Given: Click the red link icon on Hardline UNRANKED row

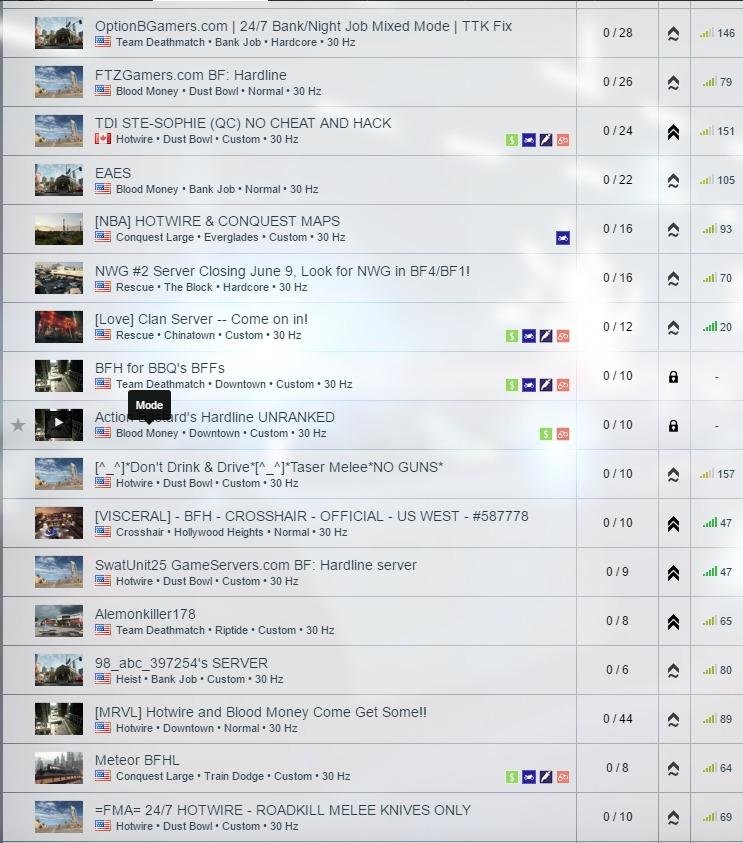Looking at the screenshot, I should tap(563, 434).
